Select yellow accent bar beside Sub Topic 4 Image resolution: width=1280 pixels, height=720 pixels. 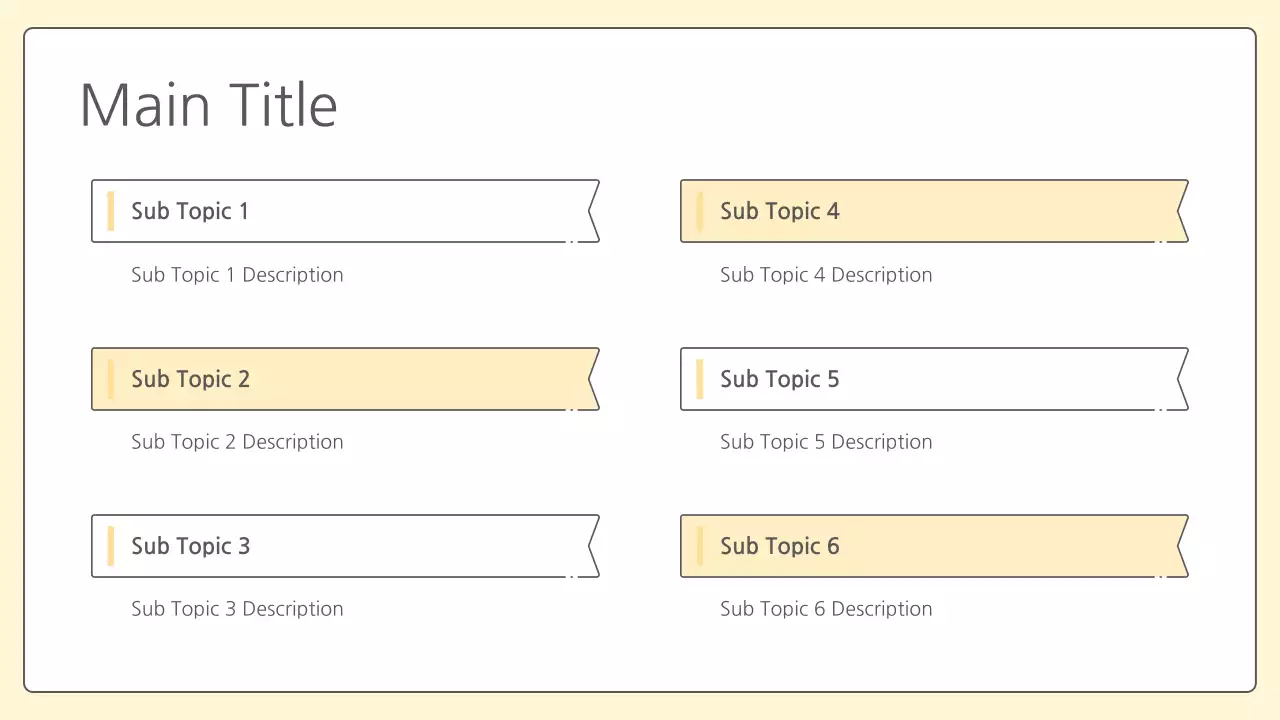(700, 211)
